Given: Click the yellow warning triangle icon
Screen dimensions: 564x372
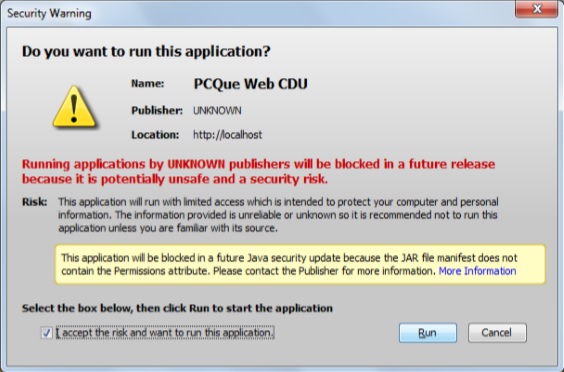Looking at the screenshot, I should (x=74, y=107).
